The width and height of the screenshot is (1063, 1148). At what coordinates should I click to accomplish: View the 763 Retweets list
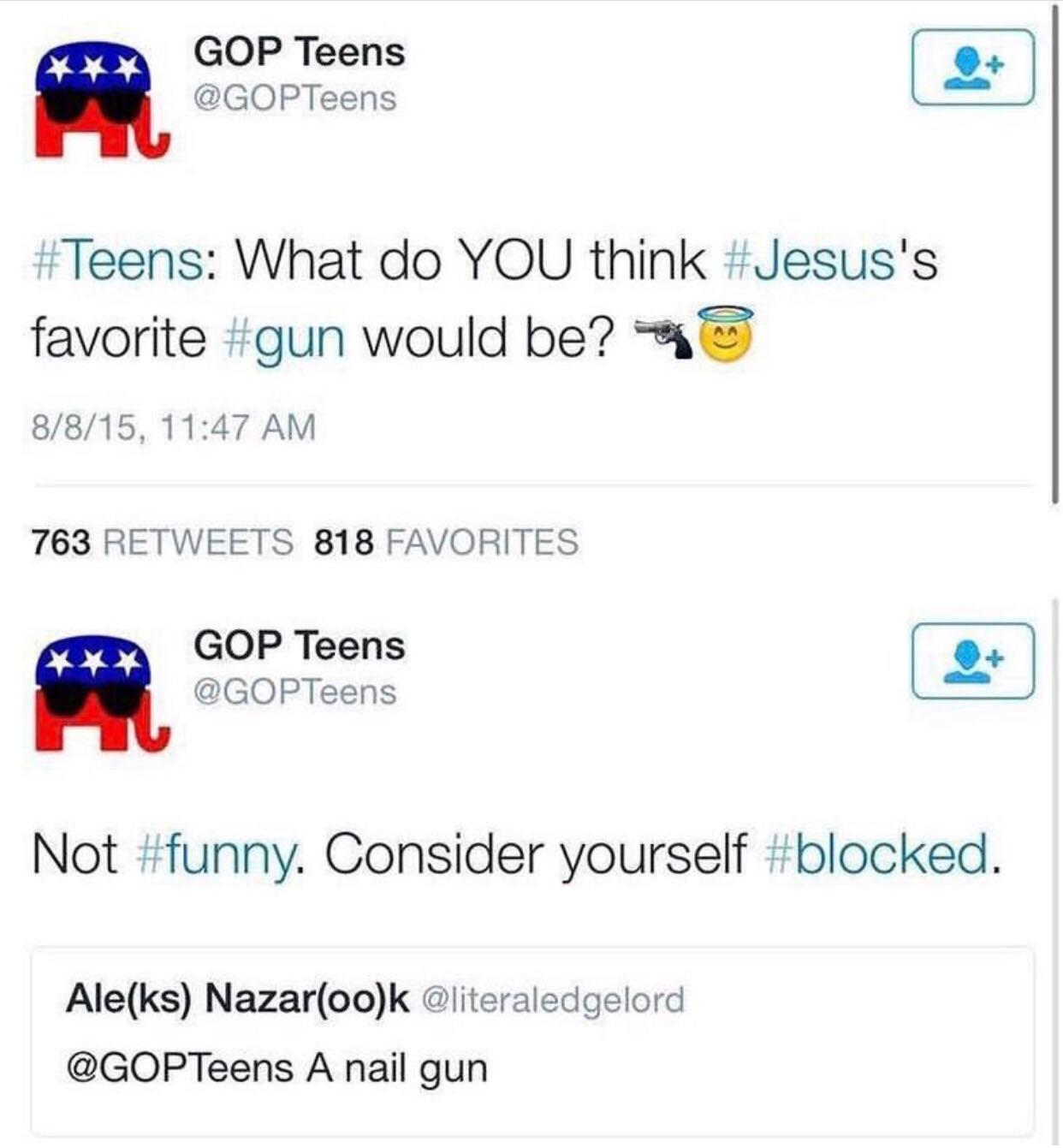point(163,542)
